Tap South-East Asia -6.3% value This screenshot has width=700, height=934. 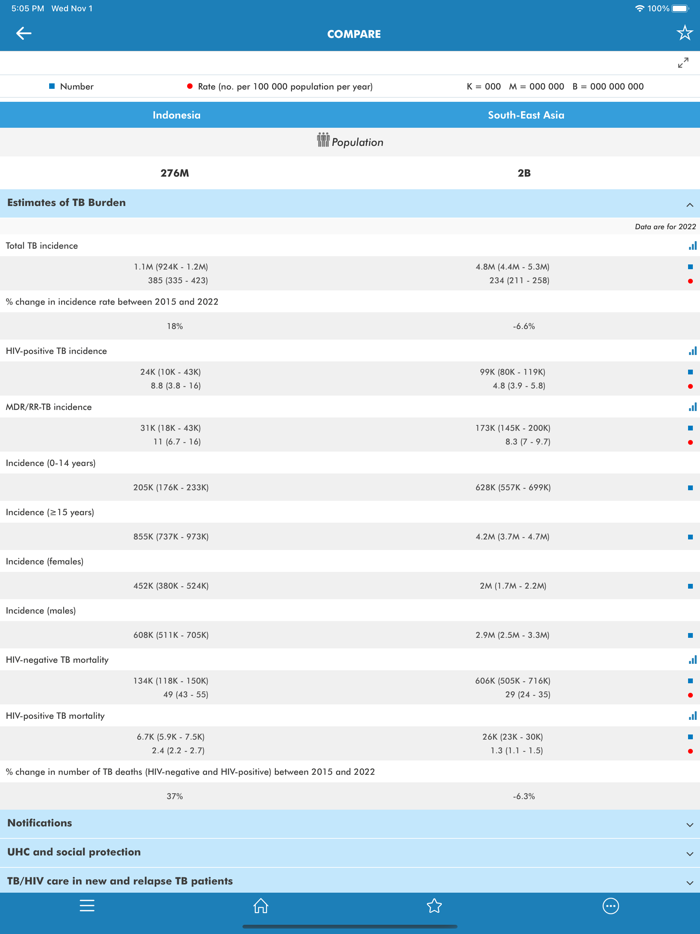tap(524, 796)
